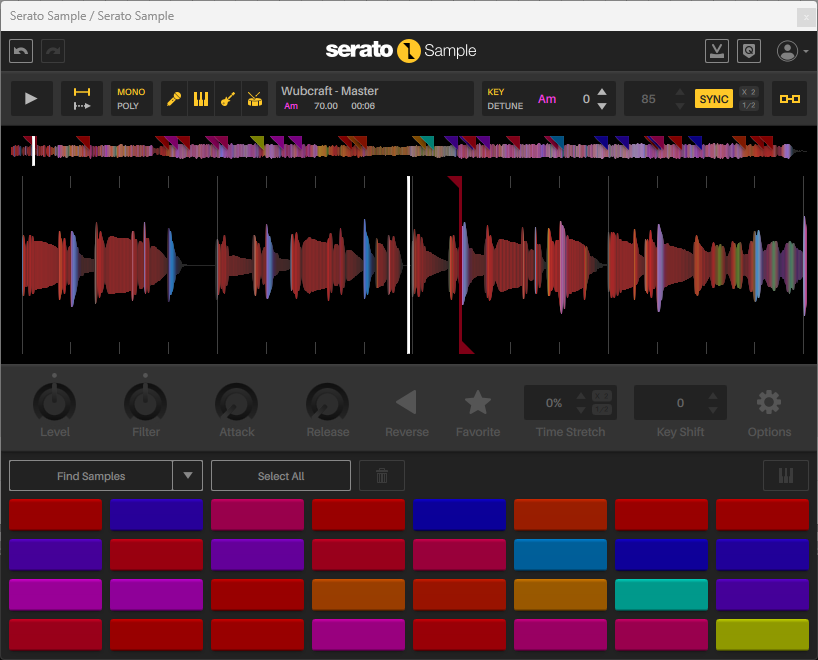Click the Level knob
Image resolution: width=818 pixels, height=660 pixels.
[x=55, y=402]
